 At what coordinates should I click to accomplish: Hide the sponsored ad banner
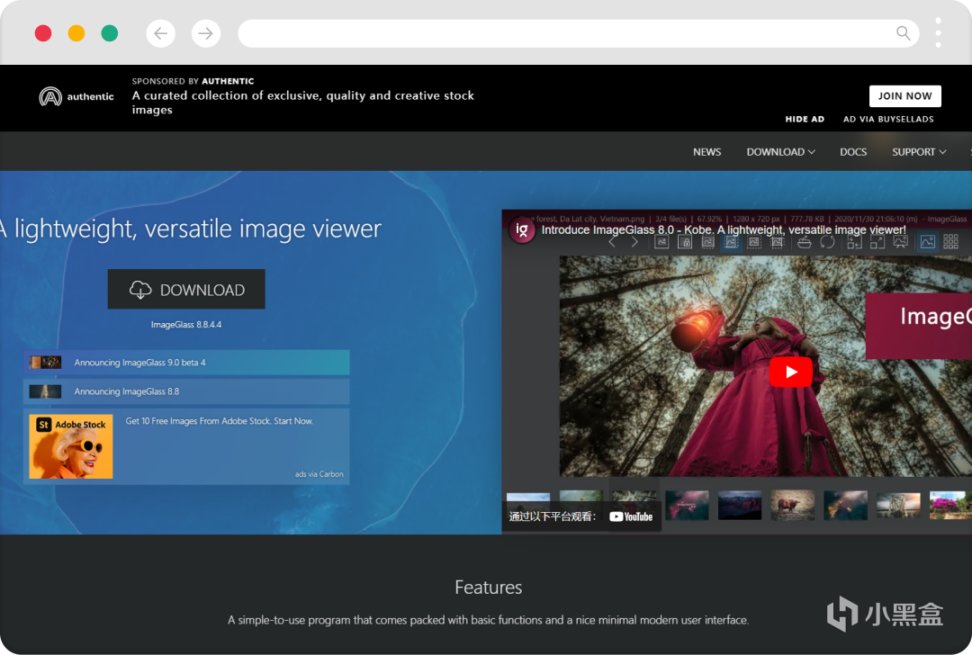pyautogui.click(x=804, y=119)
